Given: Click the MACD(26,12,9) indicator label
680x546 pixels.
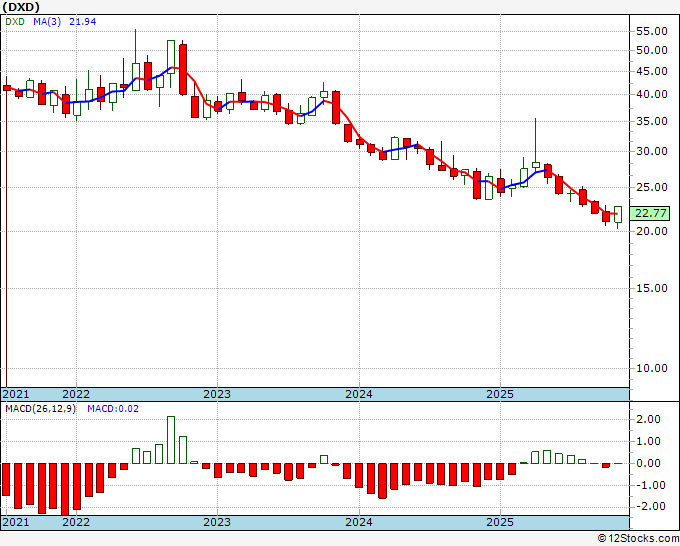Looking at the screenshot, I should coord(40,409).
